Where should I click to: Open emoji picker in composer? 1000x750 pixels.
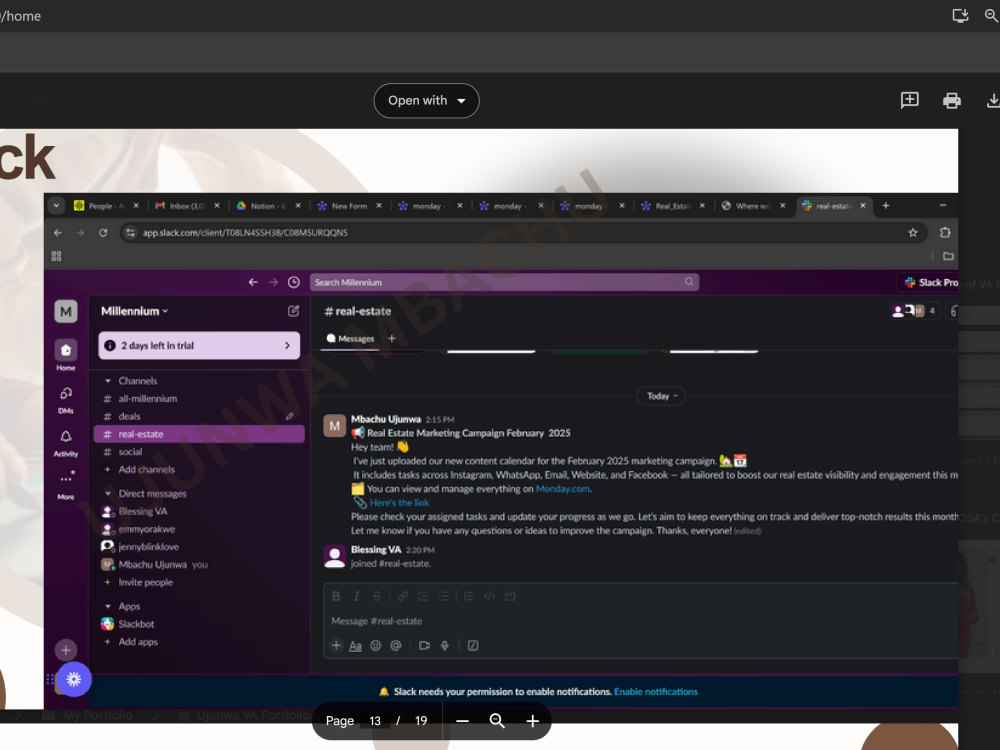pyautogui.click(x=376, y=645)
